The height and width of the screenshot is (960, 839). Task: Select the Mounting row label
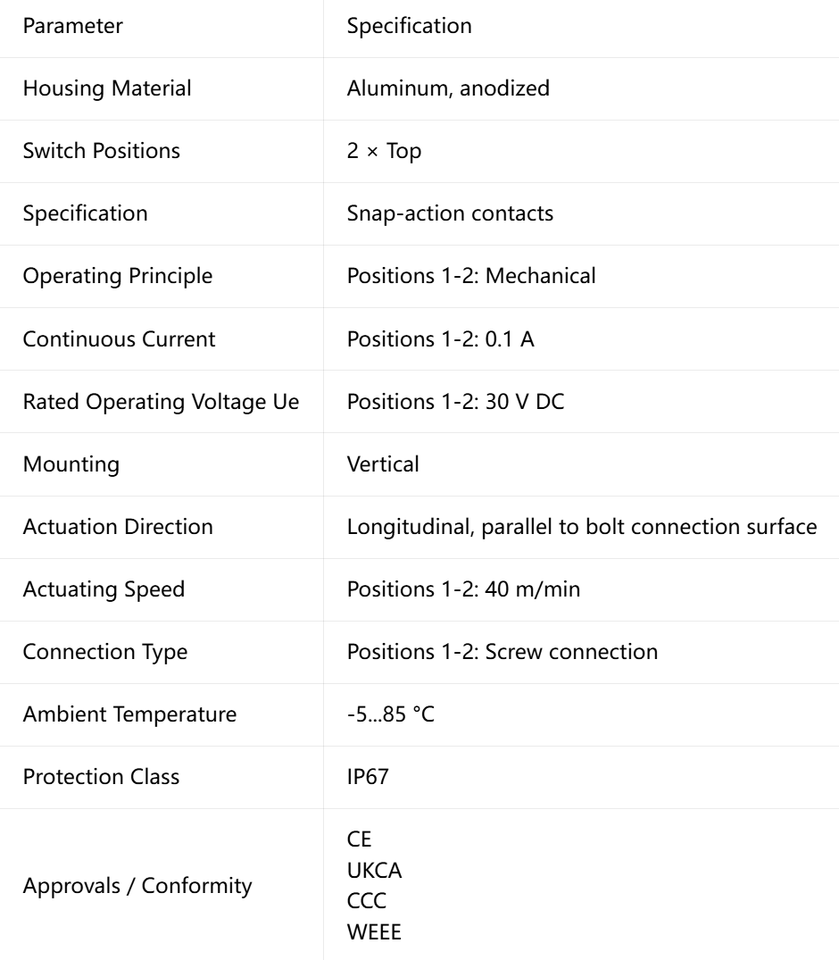71,464
